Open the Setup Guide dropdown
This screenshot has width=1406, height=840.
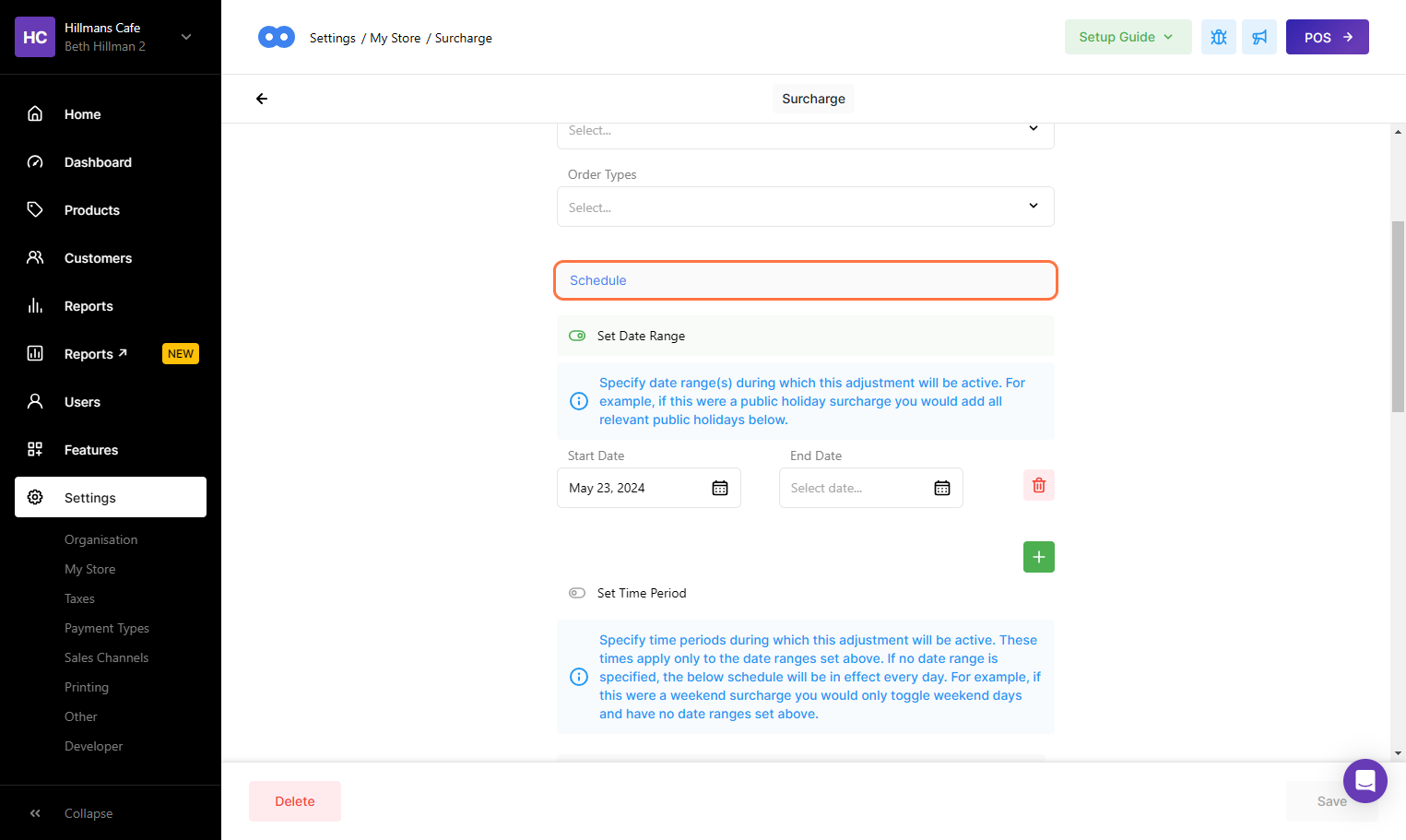[1127, 37]
